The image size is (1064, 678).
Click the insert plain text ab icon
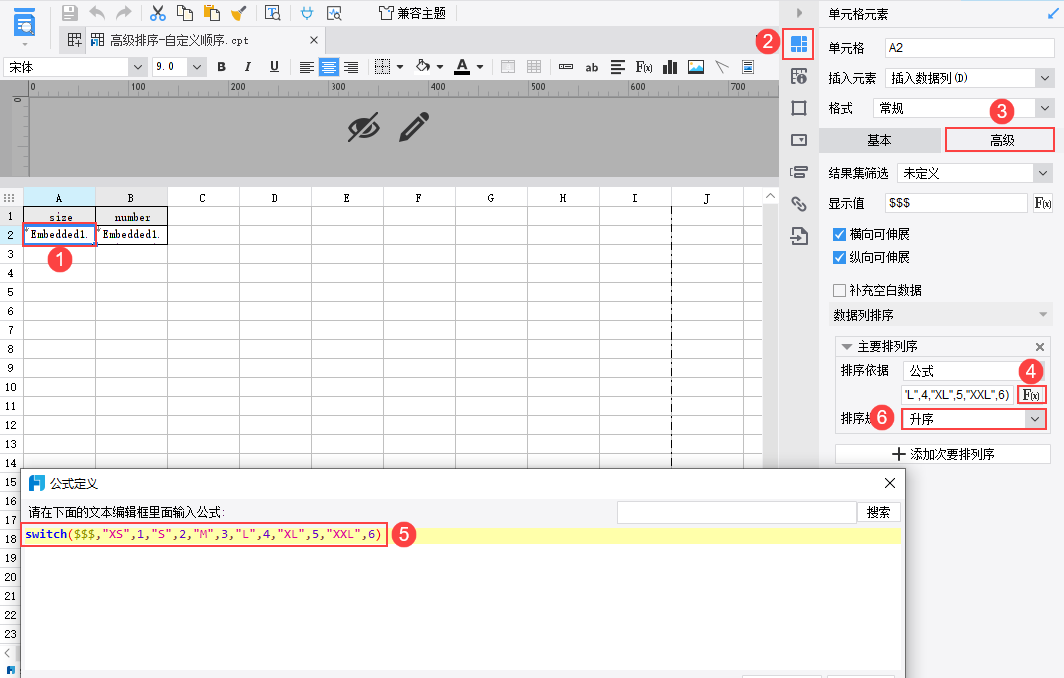click(592, 67)
